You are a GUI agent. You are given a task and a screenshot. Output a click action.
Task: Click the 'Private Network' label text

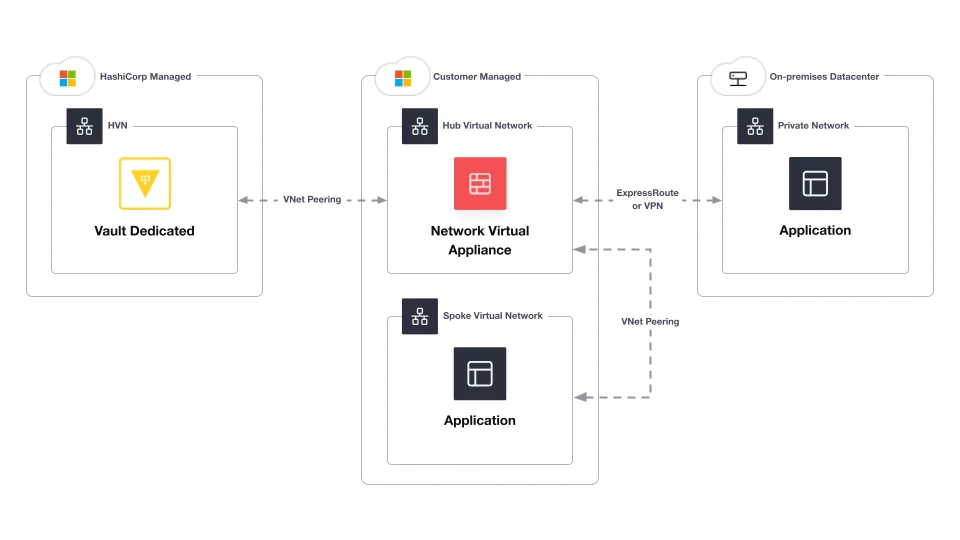(x=813, y=126)
